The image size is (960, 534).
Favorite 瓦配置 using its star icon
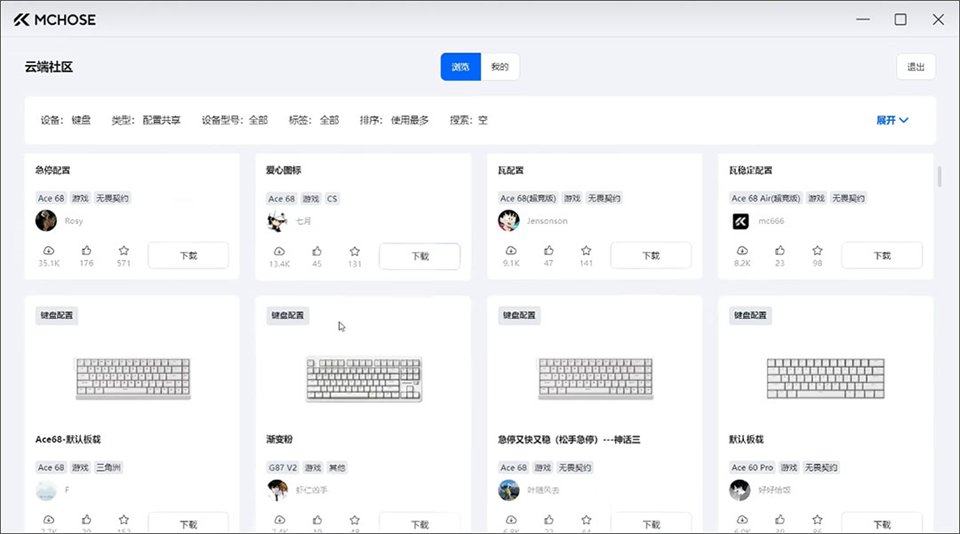586,250
